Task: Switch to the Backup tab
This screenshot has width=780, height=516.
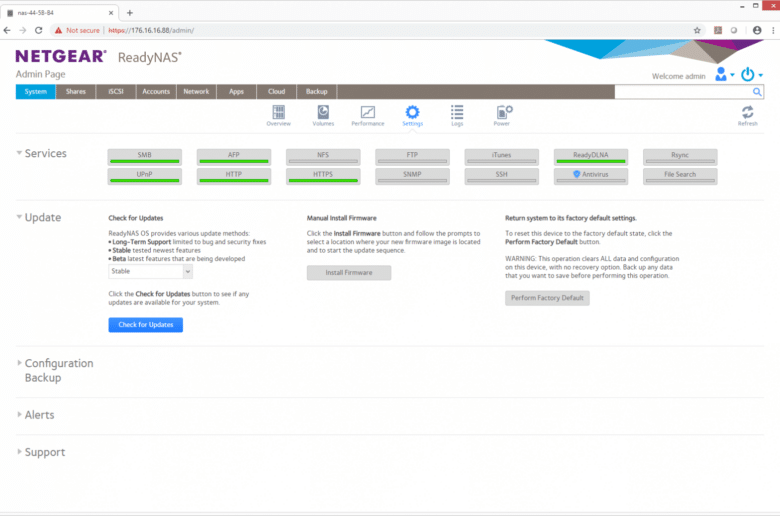Action: pos(317,92)
